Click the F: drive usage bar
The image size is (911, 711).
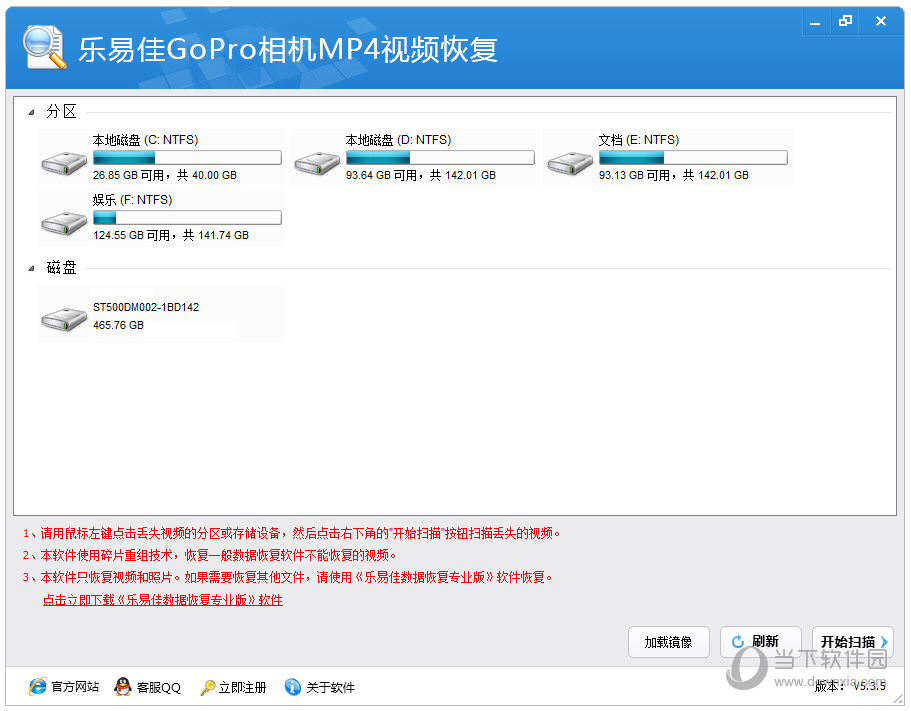pyautogui.click(x=187, y=218)
